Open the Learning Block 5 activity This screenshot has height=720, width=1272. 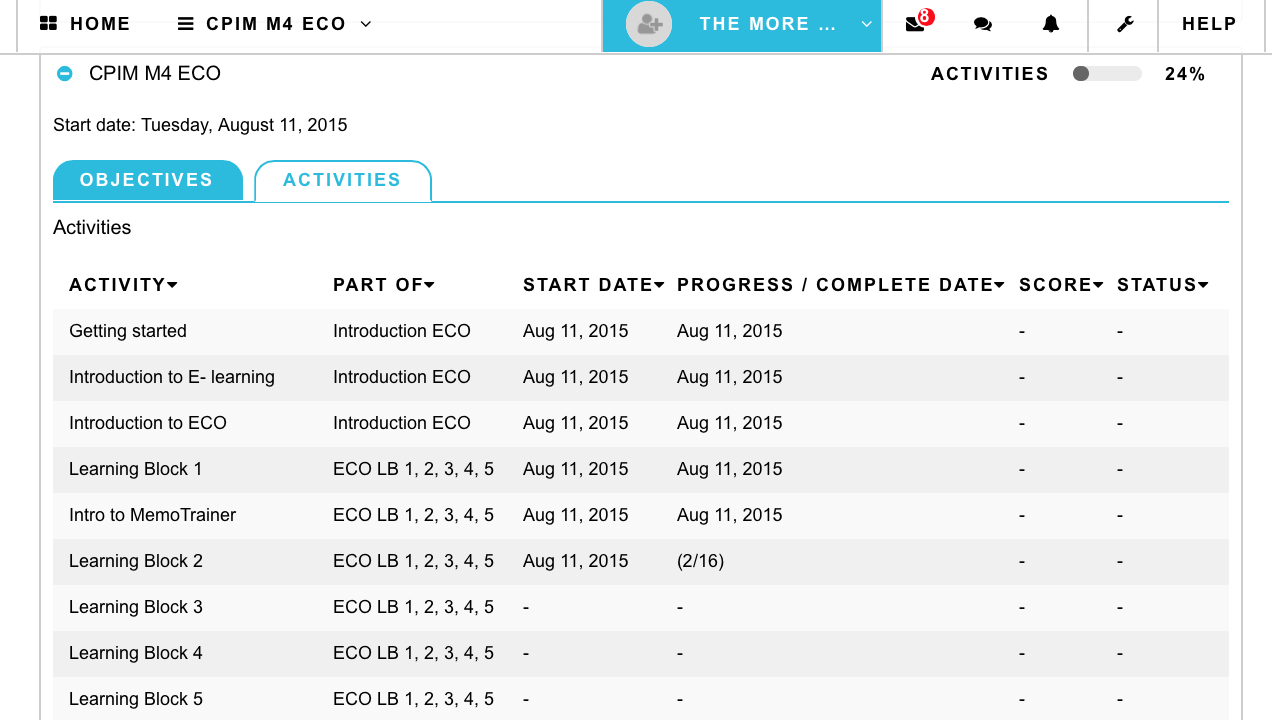pyautogui.click(x=136, y=699)
